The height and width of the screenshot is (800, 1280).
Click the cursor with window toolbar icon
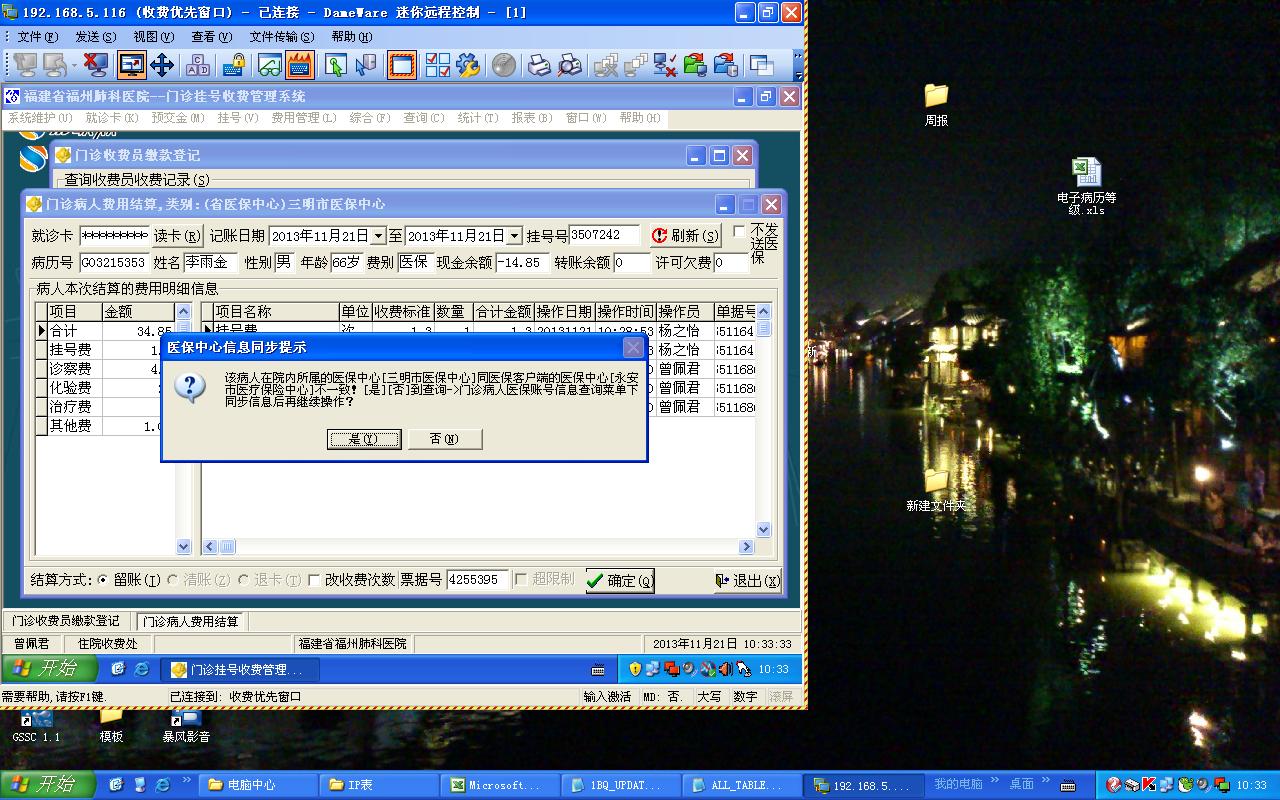click(x=366, y=65)
